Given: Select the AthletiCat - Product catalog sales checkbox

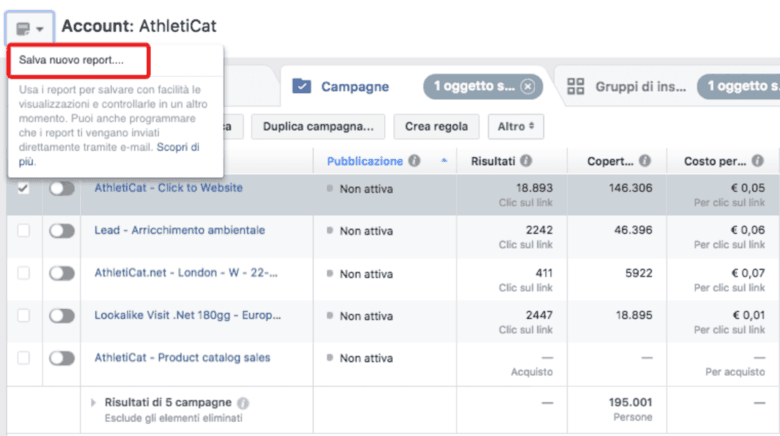Looking at the screenshot, I should click(23, 358).
